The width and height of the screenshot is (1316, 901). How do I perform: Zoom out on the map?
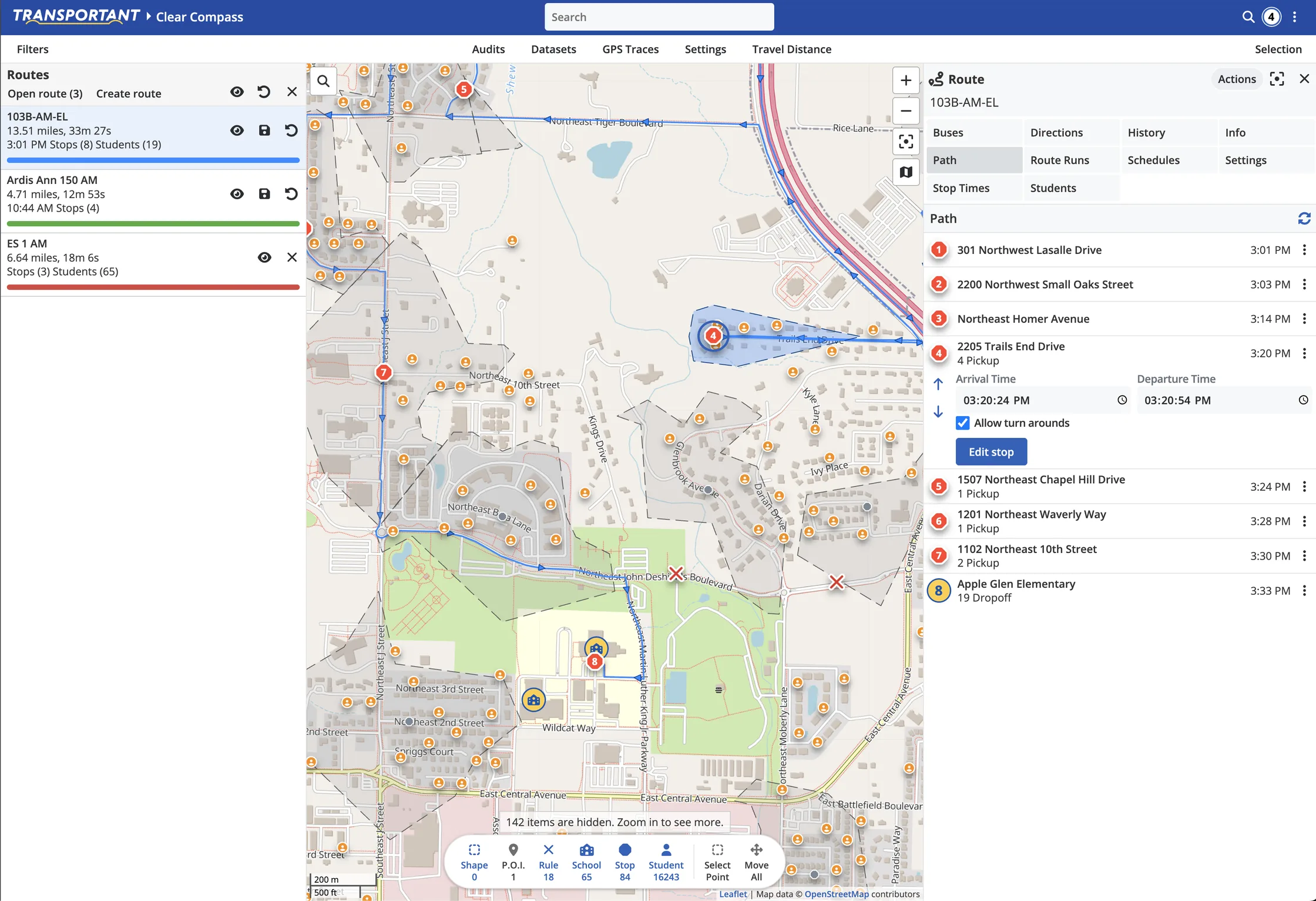906,110
